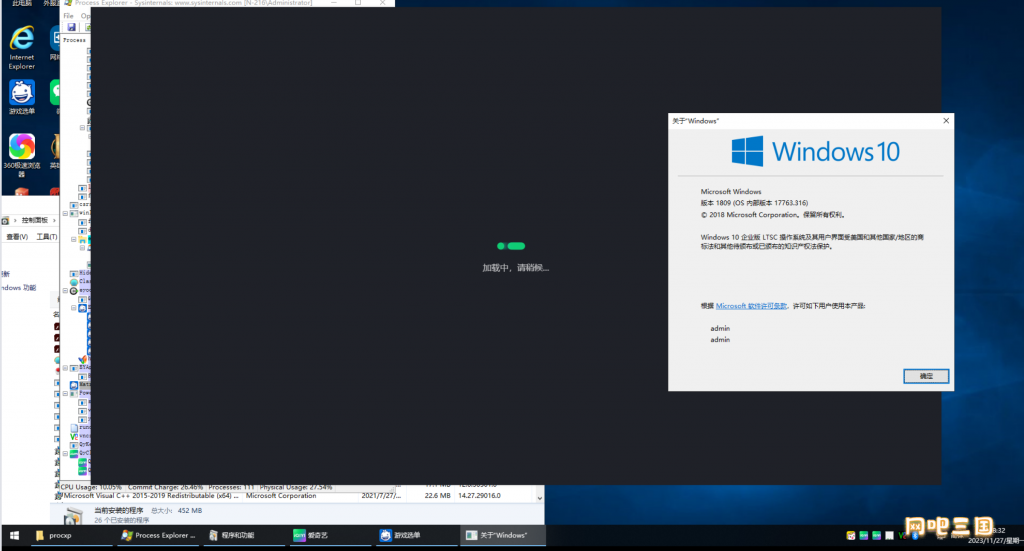Click the first iQIYI tray icon

click(x=864, y=535)
